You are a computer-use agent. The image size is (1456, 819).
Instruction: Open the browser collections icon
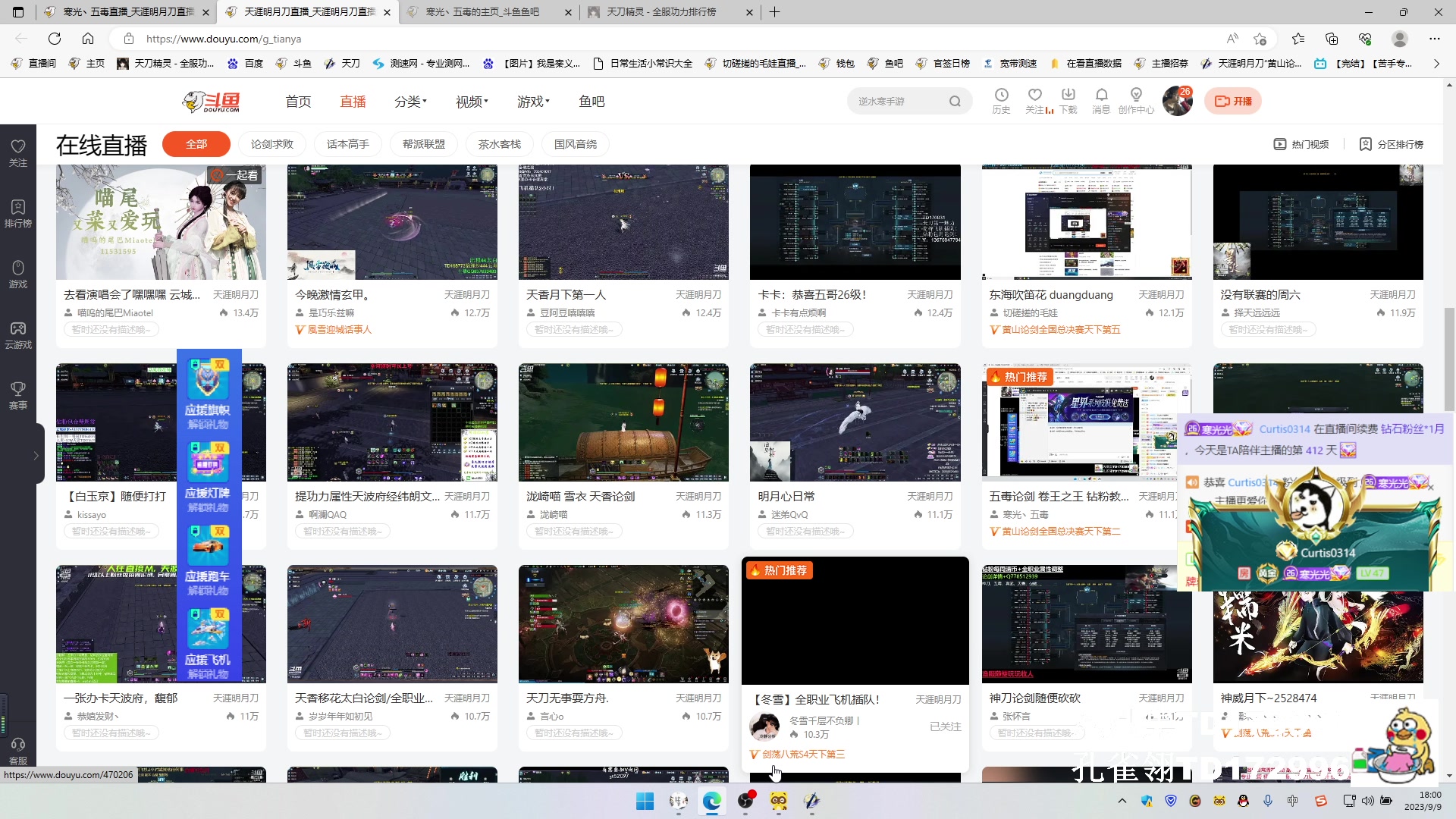point(1332,39)
